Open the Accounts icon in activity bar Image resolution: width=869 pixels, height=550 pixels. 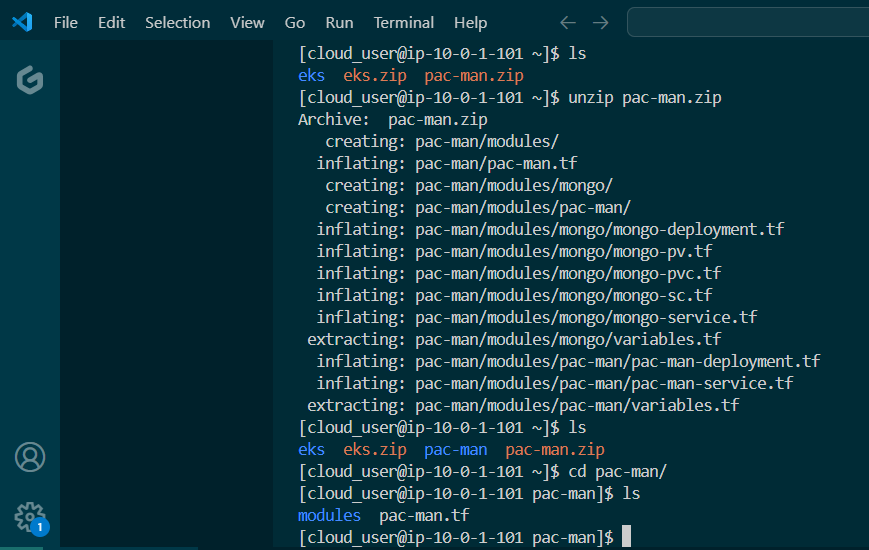[x=30, y=457]
